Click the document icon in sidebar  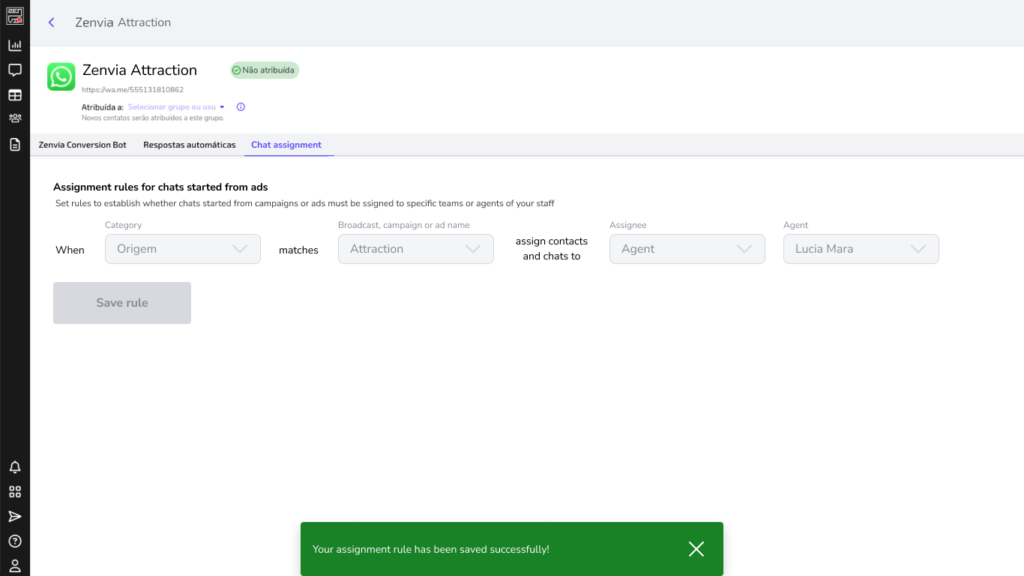(x=15, y=144)
